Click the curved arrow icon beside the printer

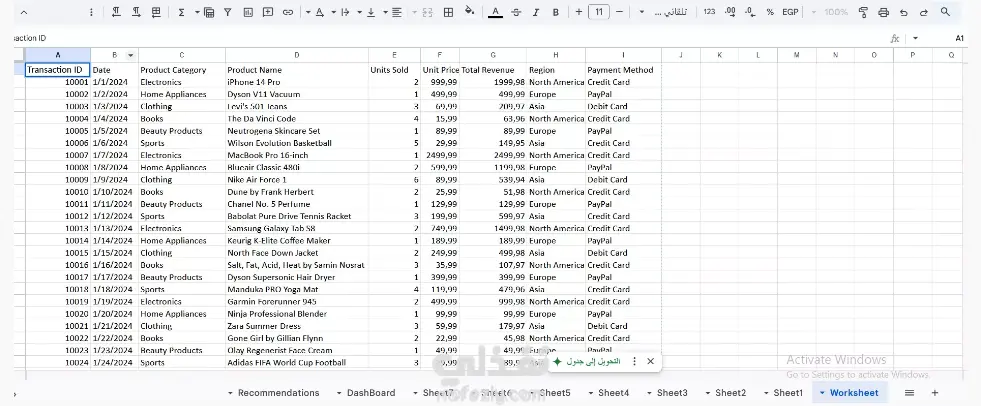click(903, 12)
